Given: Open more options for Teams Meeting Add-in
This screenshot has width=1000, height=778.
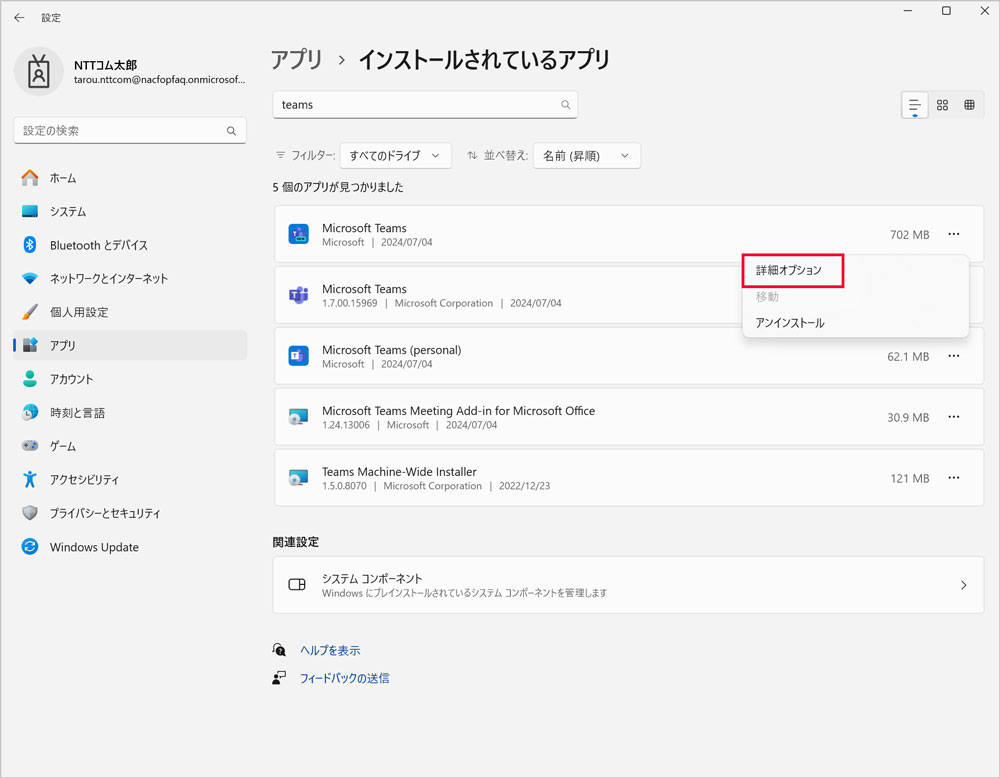Looking at the screenshot, I should pyautogui.click(x=953, y=417).
